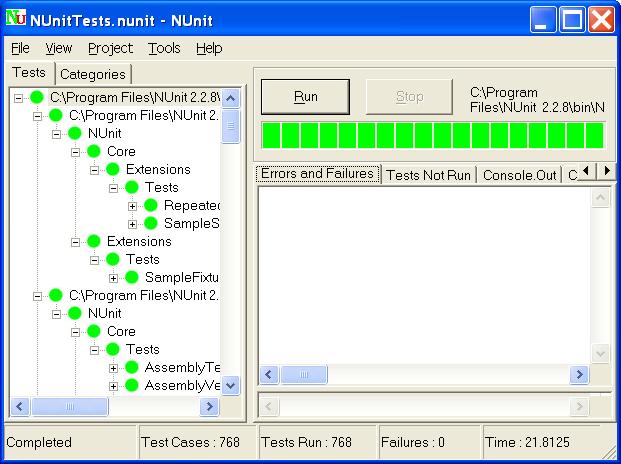Switch to the Tests Not Run tab
The image size is (621, 464).
click(429, 175)
